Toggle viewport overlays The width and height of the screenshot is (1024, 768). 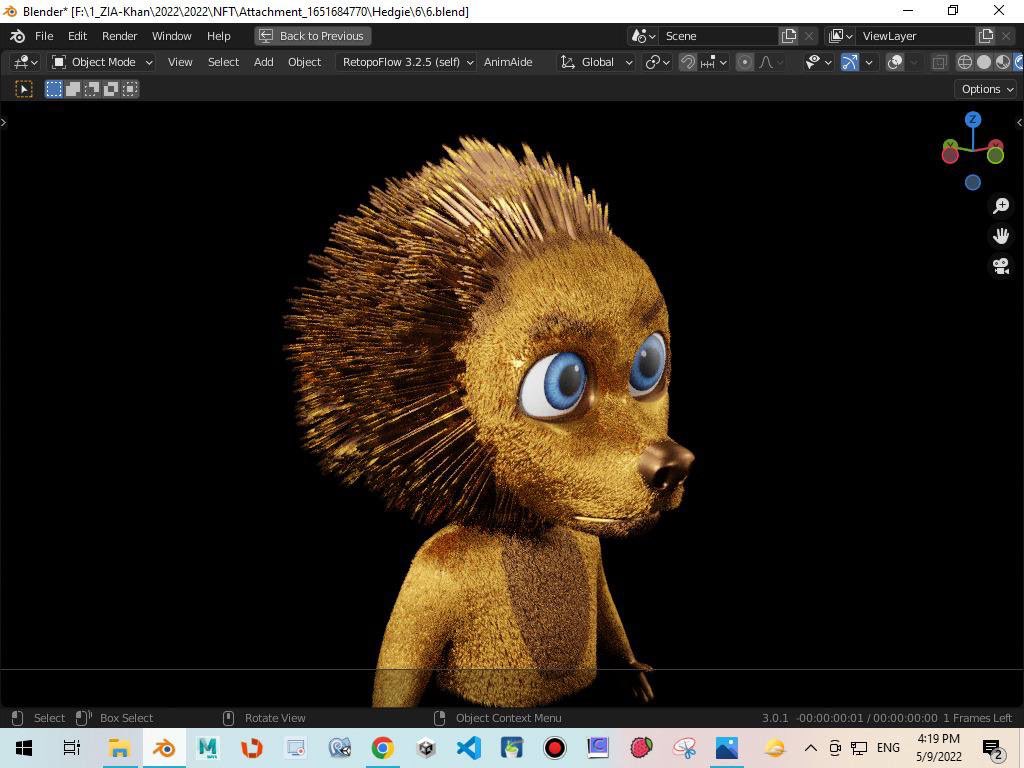click(x=895, y=62)
